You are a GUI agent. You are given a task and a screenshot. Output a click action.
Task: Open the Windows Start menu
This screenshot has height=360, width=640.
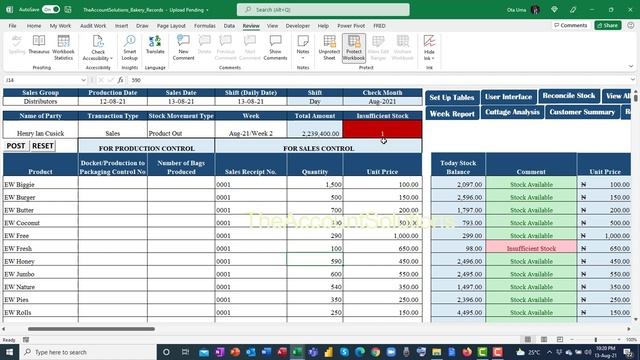tap(9, 352)
